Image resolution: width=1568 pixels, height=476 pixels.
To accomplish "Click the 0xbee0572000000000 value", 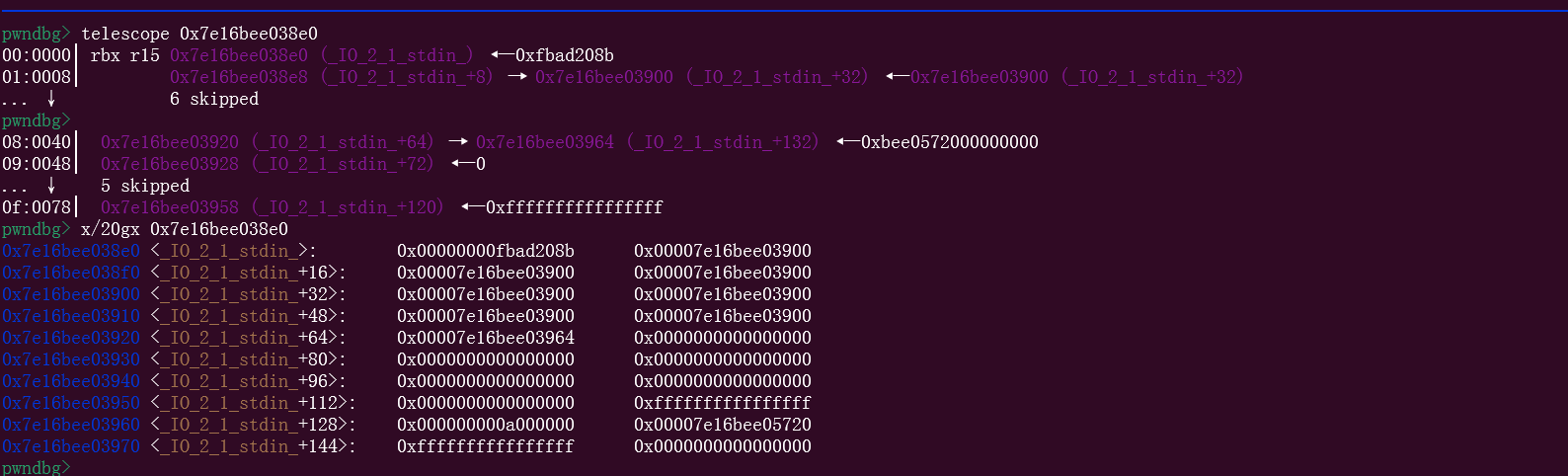I will tap(949, 142).
